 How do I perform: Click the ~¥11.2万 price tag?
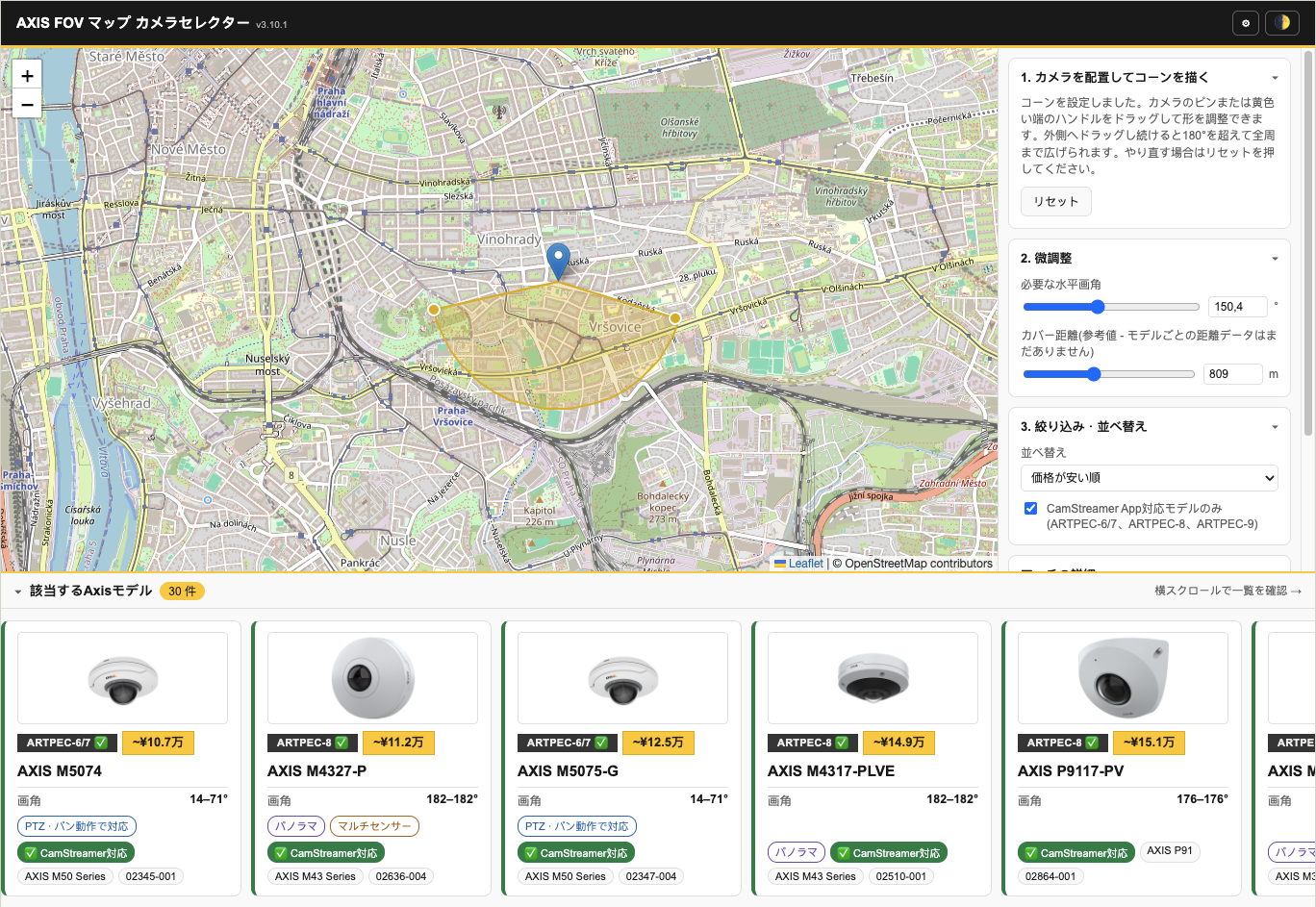click(x=399, y=743)
